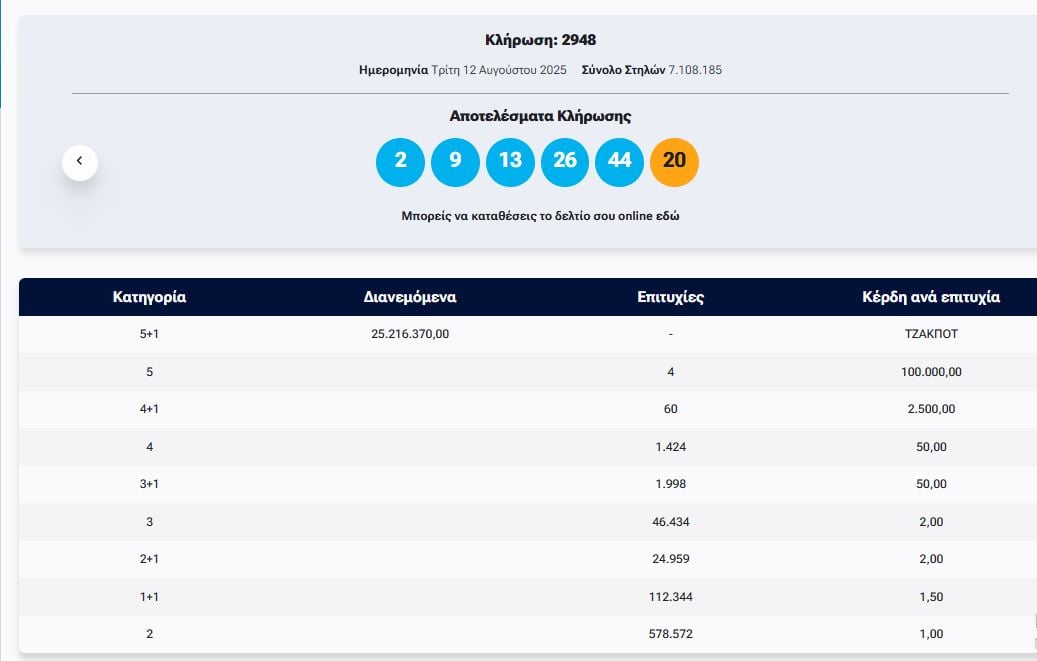Click distributed amount 25.216.370,00
The width and height of the screenshot is (1037, 661).
pyautogui.click(x=410, y=334)
